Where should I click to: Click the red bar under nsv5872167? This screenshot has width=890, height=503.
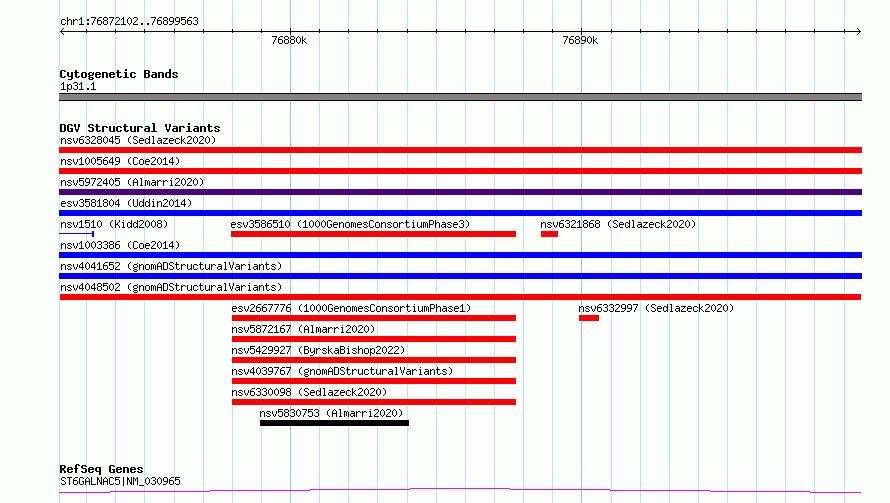tap(374, 339)
